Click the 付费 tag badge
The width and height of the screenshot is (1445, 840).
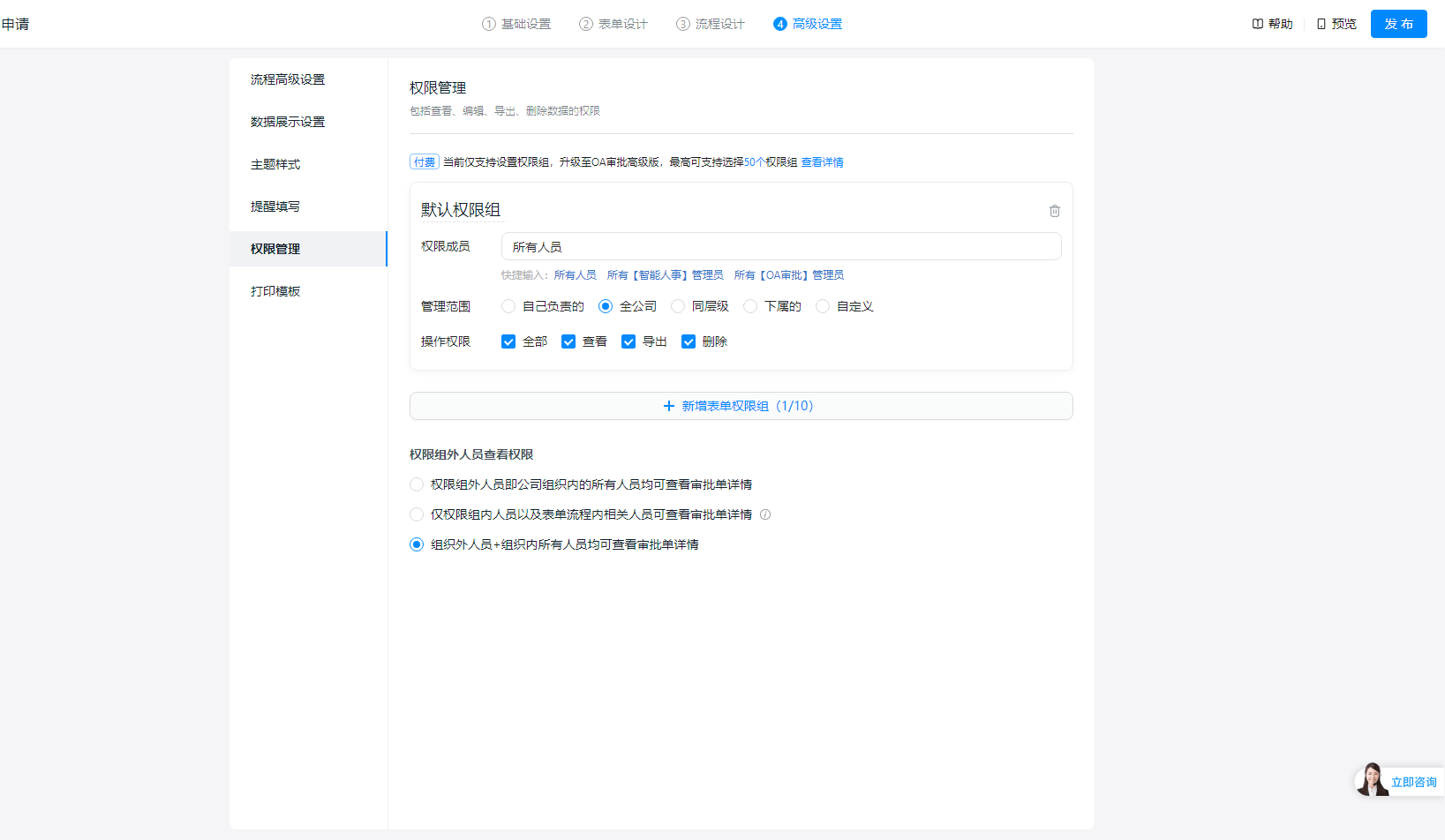[x=425, y=162]
